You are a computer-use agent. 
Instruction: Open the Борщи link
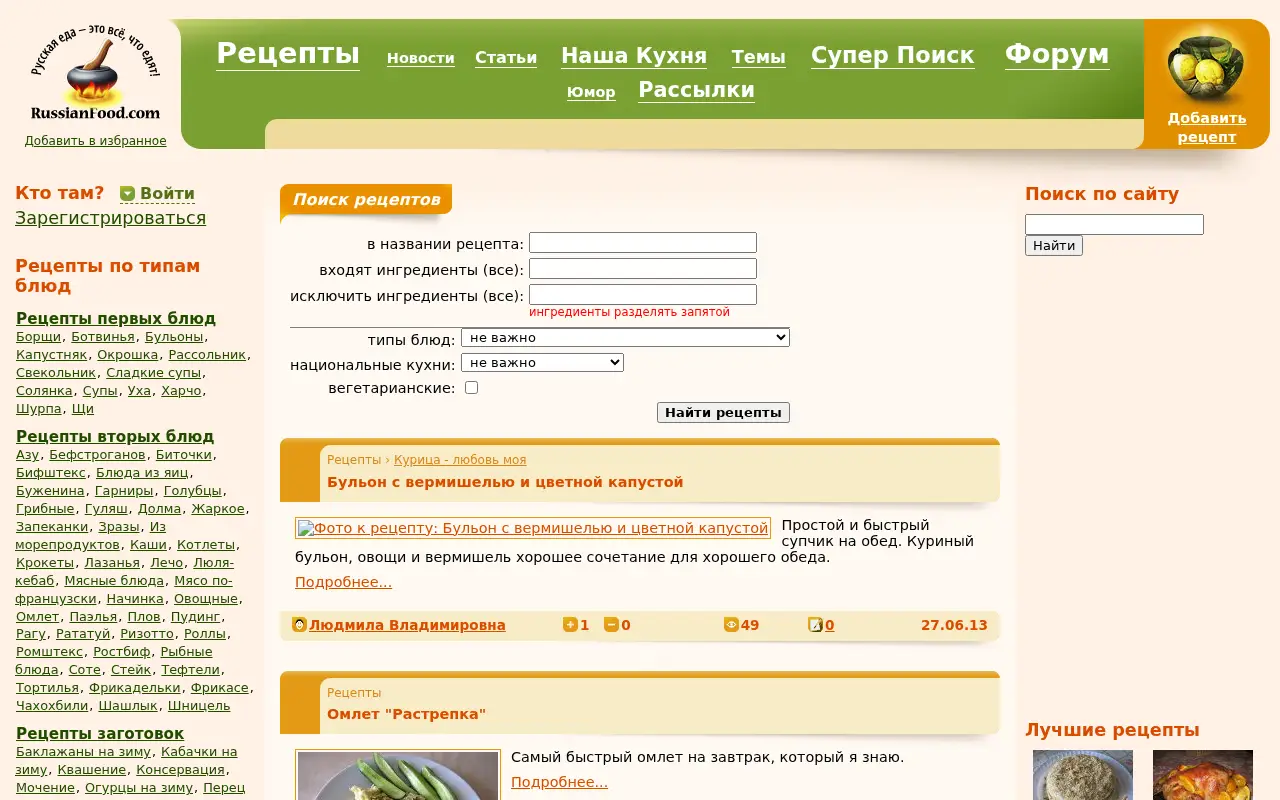[x=38, y=337]
